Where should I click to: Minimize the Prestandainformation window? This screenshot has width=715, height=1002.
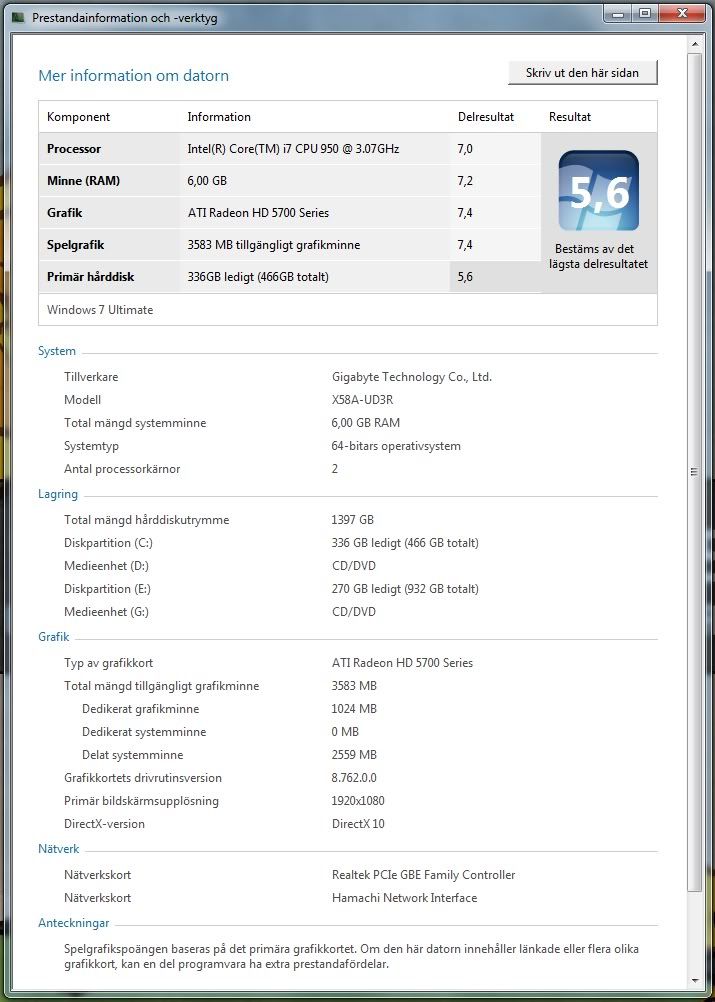click(618, 13)
